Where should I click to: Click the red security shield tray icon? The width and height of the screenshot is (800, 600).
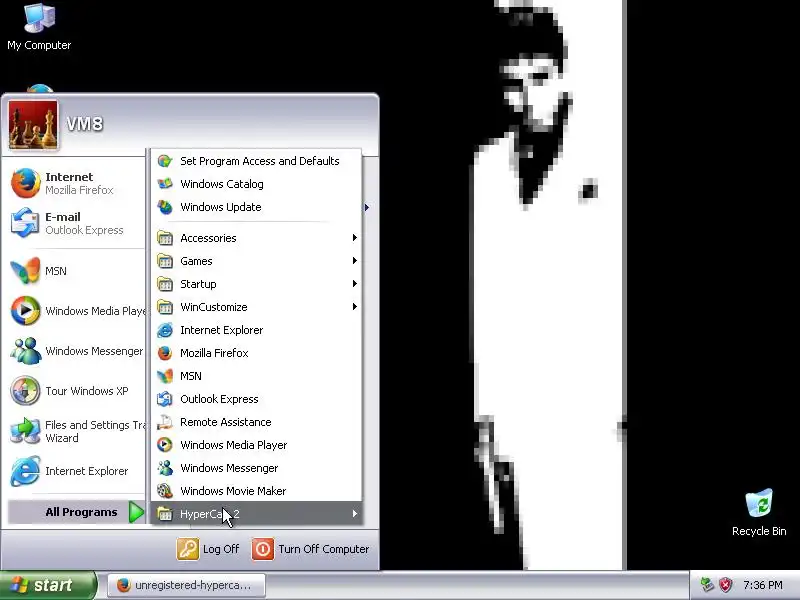(x=726, y=585)
